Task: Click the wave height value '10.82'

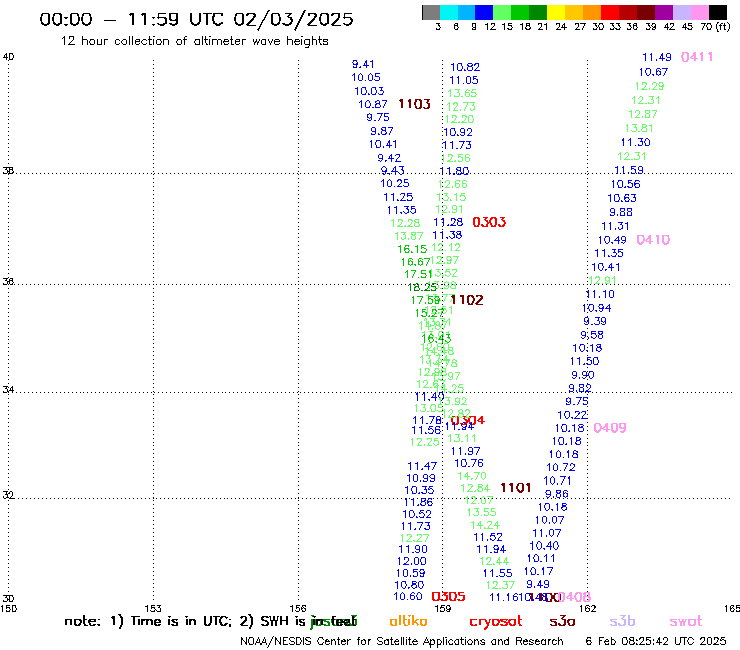Action: point(465,68)
